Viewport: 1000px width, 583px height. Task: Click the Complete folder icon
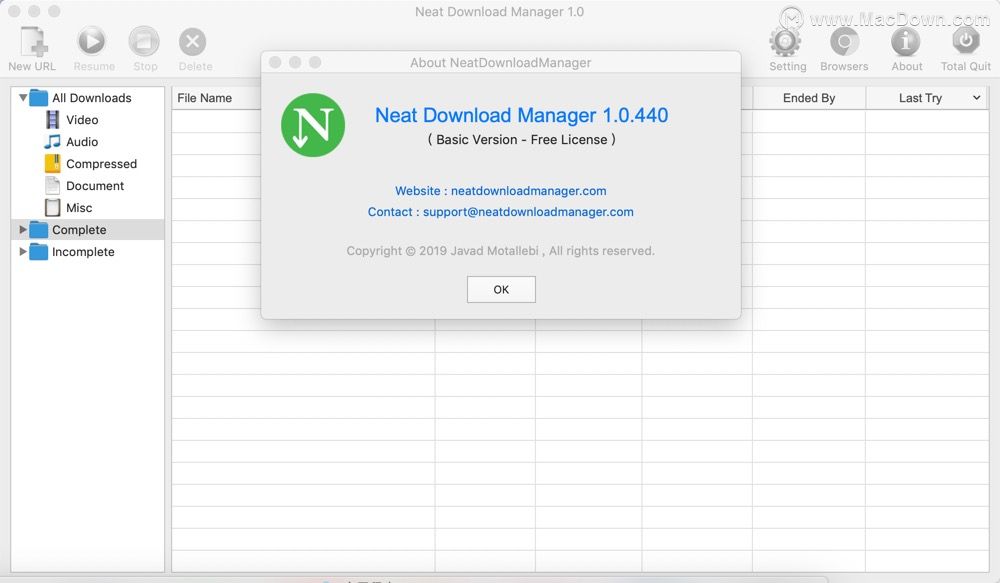39,230
